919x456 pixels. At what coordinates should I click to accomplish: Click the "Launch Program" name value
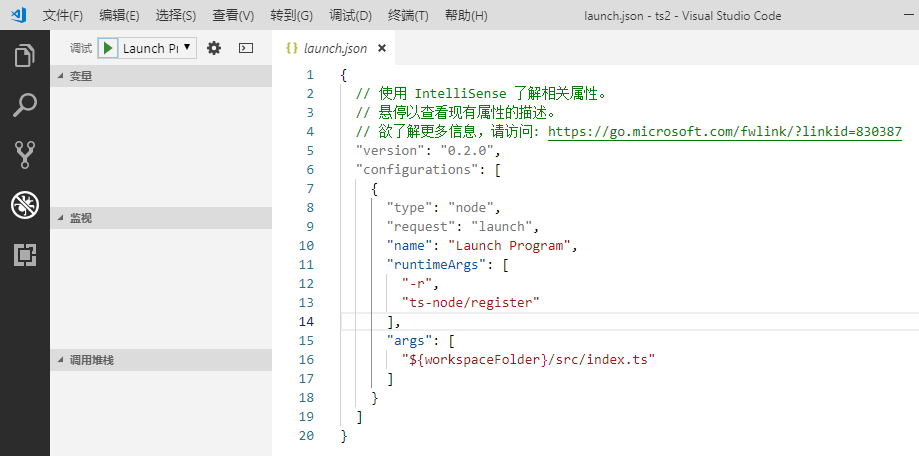click(x=509, y=246)
